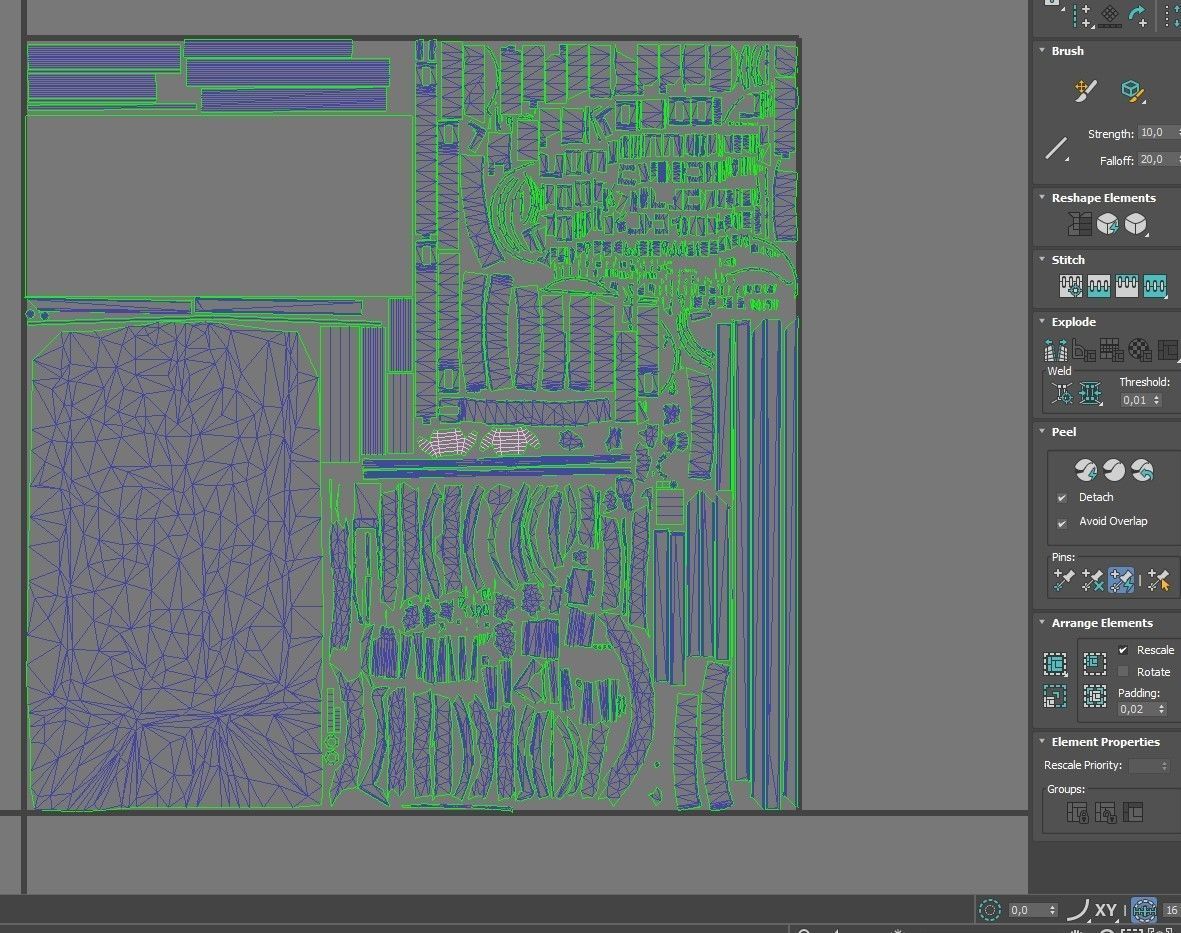Click Pack Normalize icon in Arrange Elements

click(1094, 695)
